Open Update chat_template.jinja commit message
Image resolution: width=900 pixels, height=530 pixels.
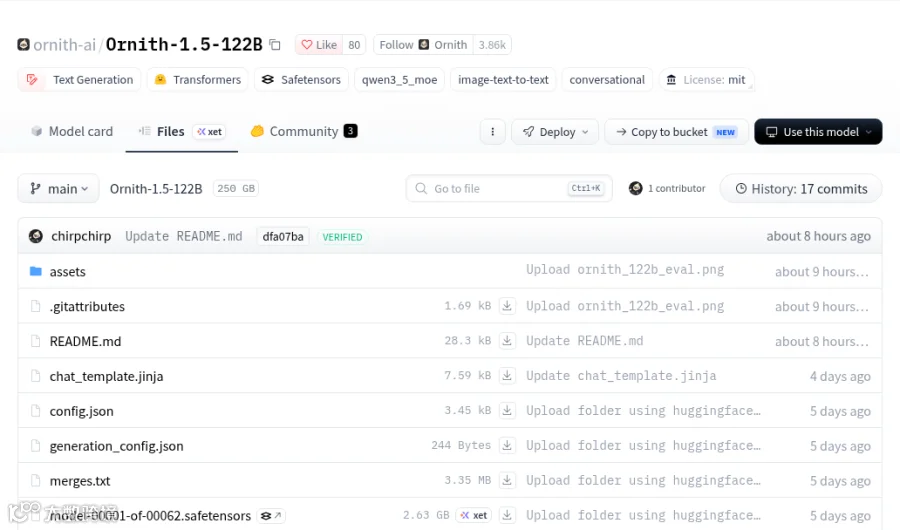pyautogui.click(x=621, y=376)
